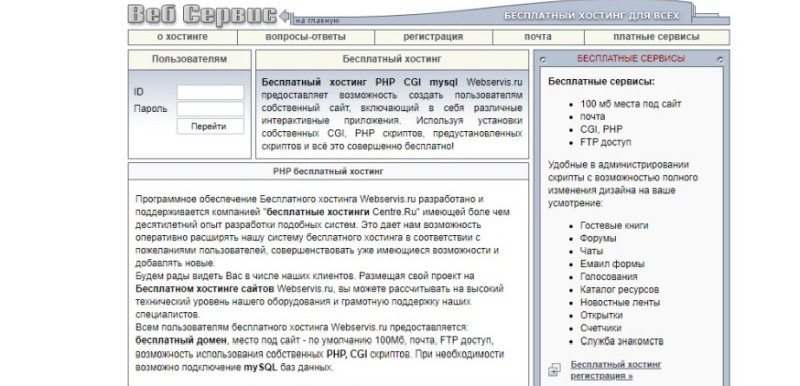Click the ID input field
Viewport: 800px width, 386px height.
(210, 92)
